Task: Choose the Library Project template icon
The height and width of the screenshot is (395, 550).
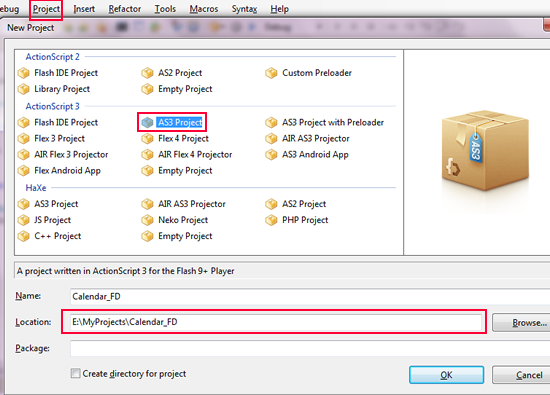Action: click(x=24, y=89)
